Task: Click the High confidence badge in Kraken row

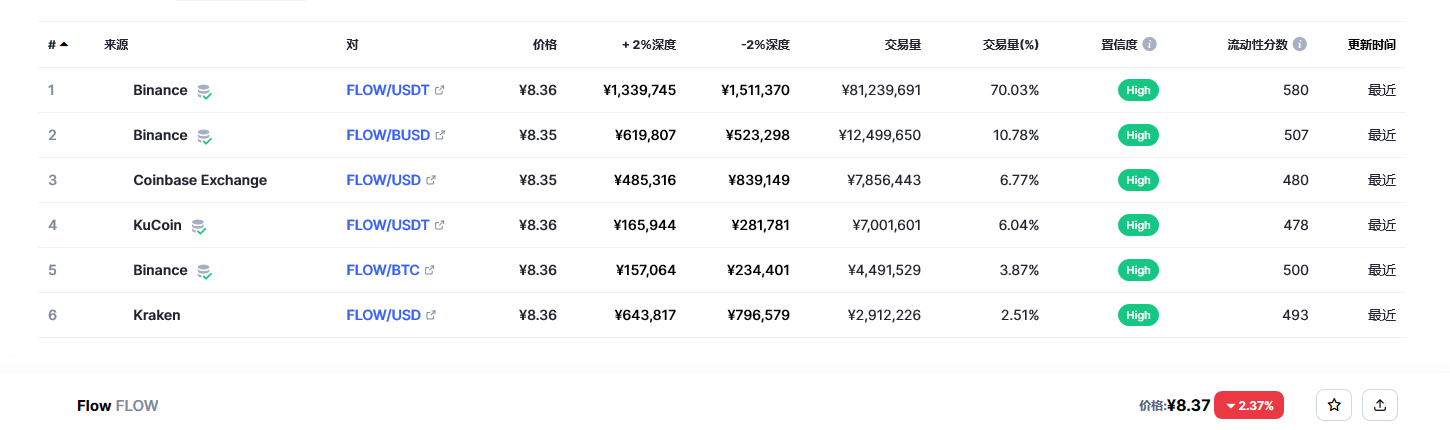Action: 1138,315
